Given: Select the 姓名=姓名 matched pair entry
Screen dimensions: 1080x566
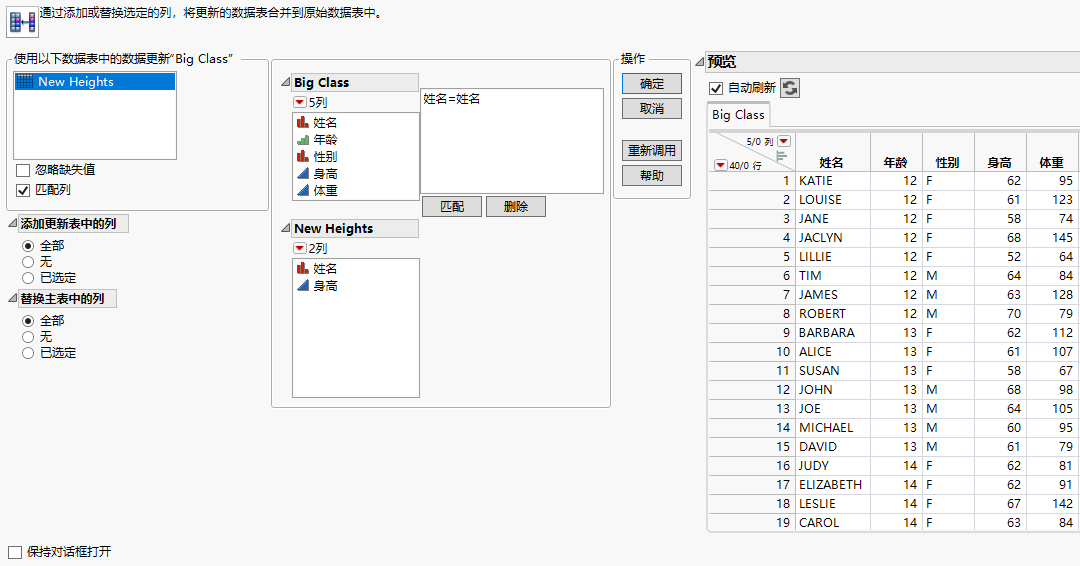Looking at the screenshot, I should click(452, 100).
